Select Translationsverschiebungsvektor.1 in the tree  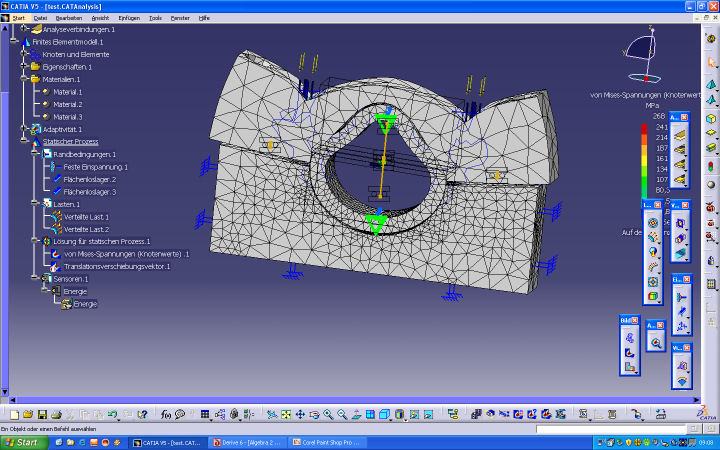point(117,266)
